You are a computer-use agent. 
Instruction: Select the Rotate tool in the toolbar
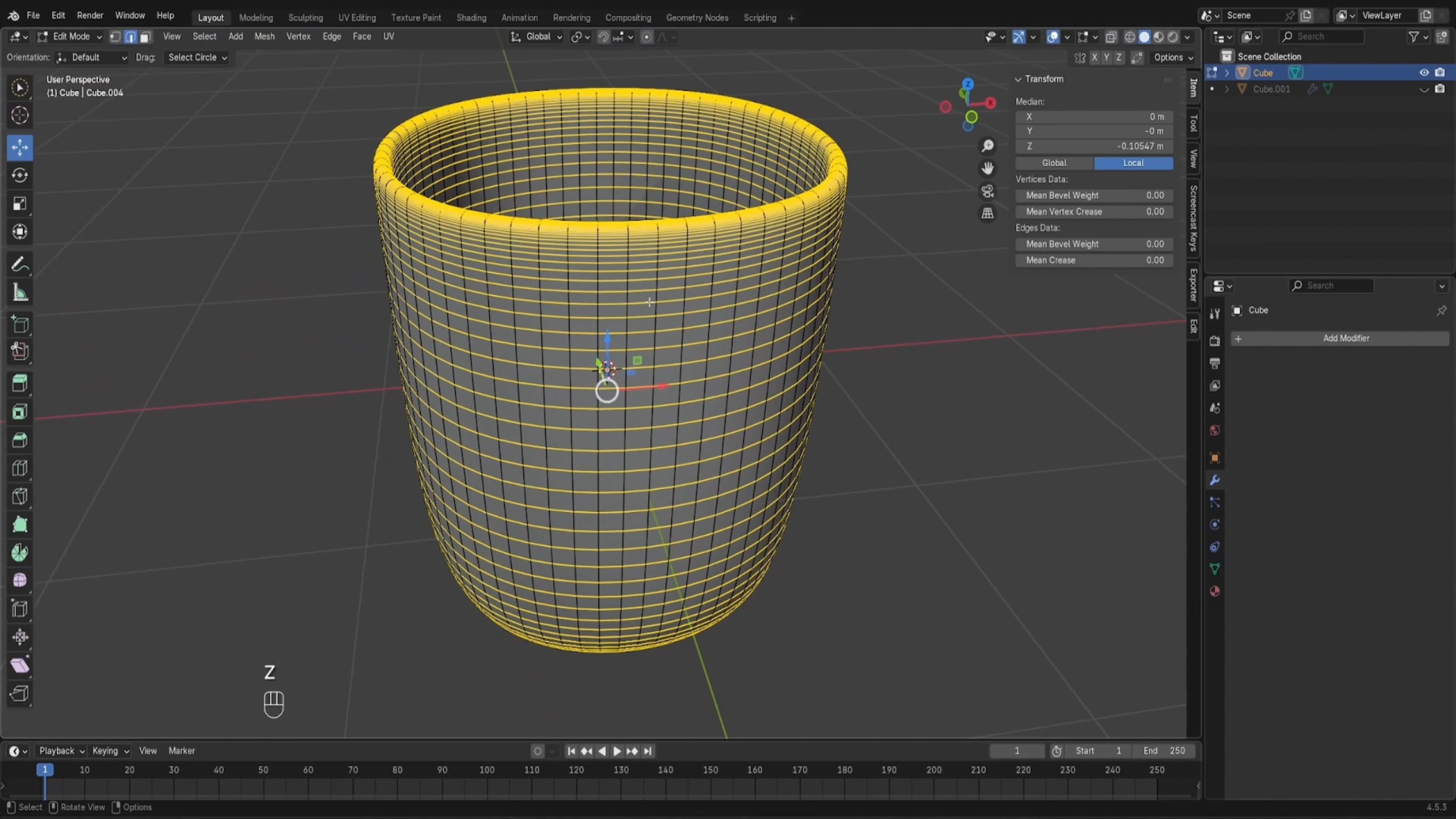click(20, 175)
